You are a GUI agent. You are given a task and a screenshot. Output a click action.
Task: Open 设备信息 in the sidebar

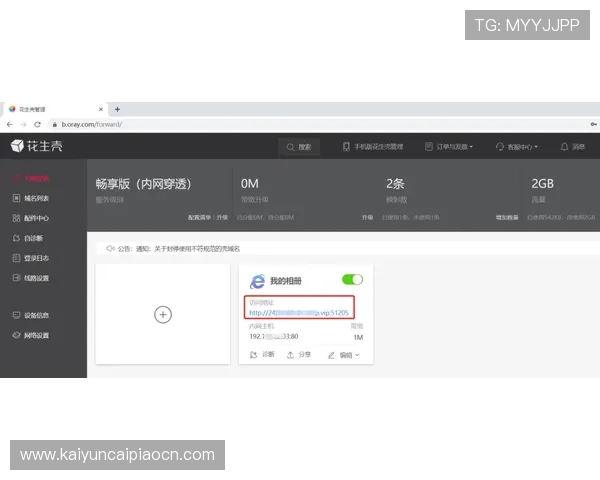point(31,315)
